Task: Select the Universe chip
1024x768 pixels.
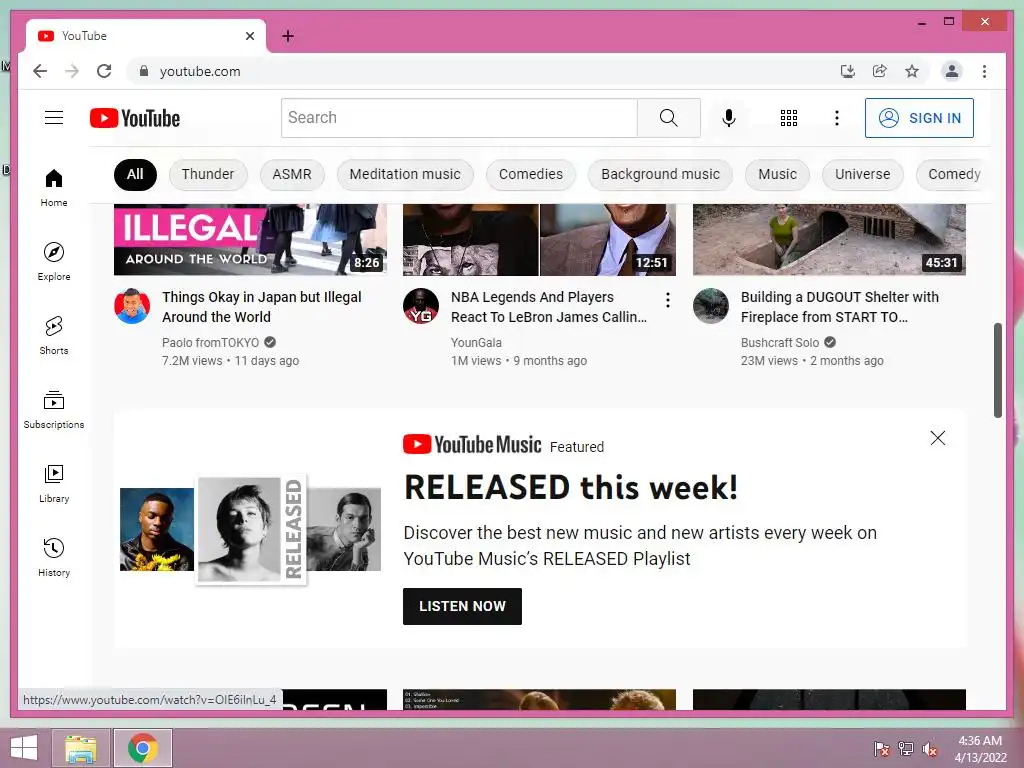Action: coord(862,174)
